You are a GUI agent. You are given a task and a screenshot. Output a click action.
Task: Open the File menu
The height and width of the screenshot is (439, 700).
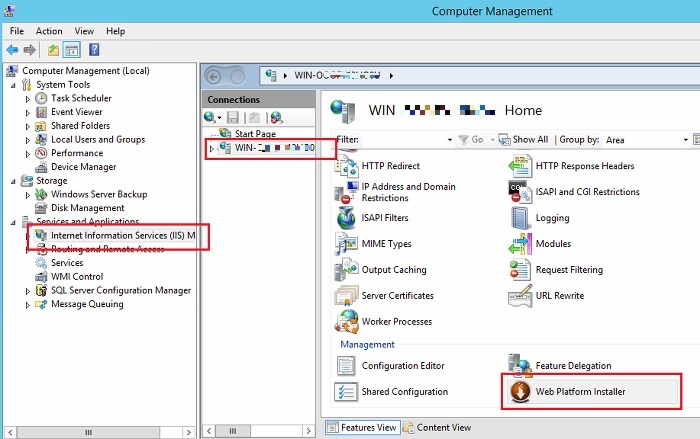pos(17,31)
